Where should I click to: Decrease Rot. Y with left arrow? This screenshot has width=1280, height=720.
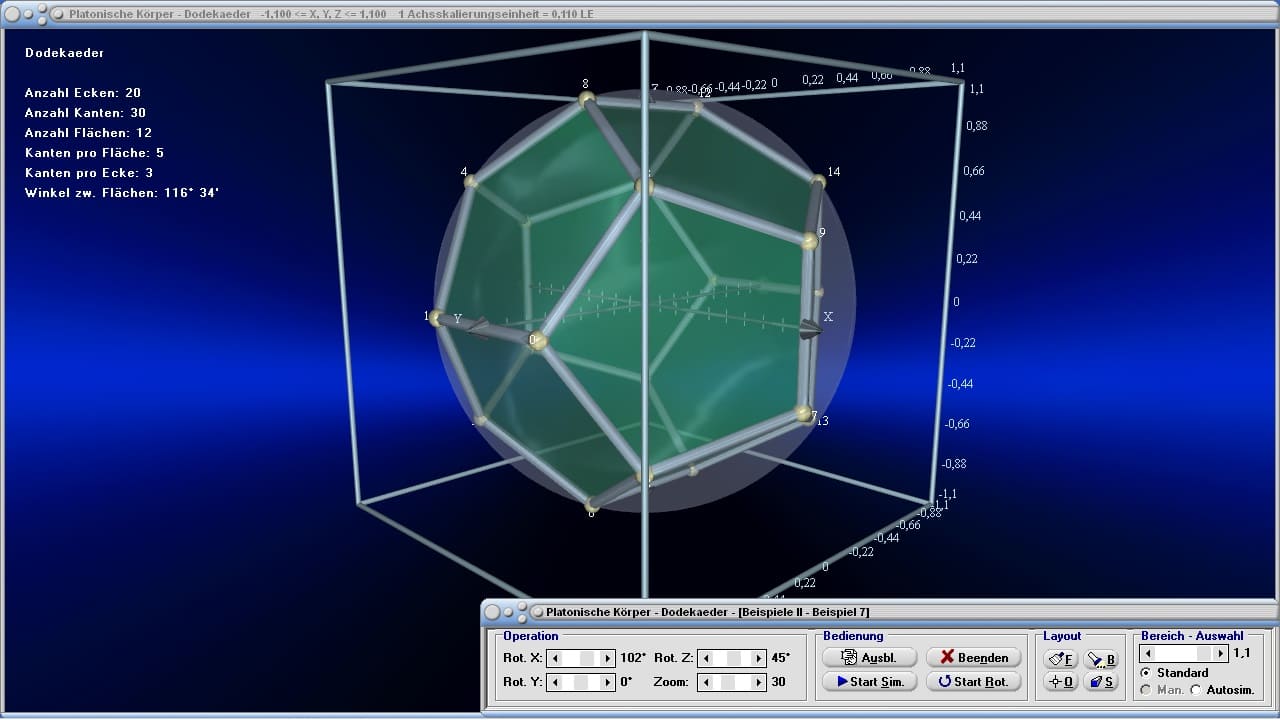(555, 682)
